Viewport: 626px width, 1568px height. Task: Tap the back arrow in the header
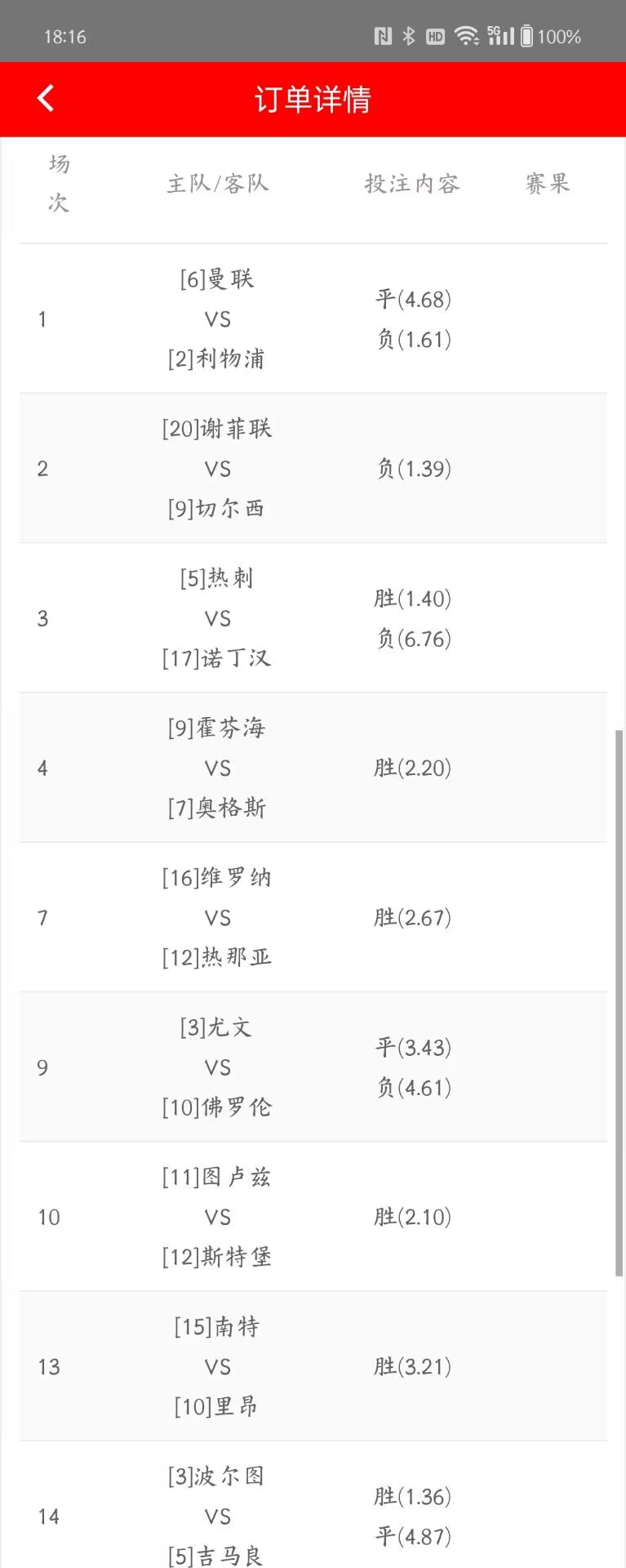(46, 99)
